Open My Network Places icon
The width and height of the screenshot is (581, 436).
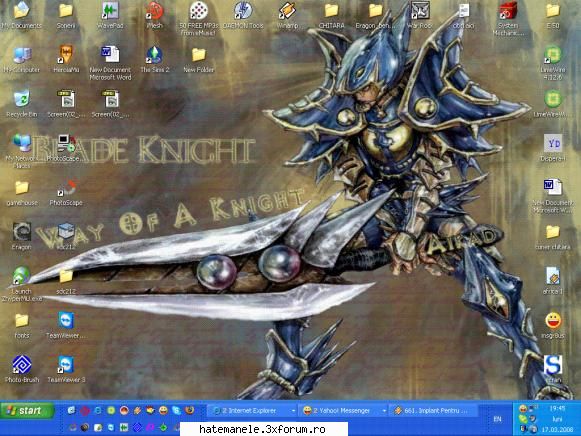coord(21,151)
